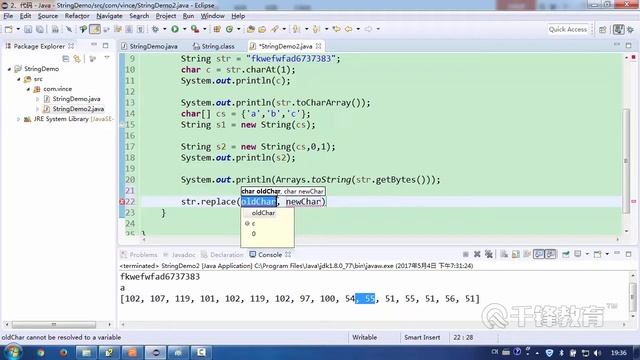Click Package Explorer horizontal scrollbar thumb
Image resolution: width=640 pixels, height=360 pixels.
53,324
